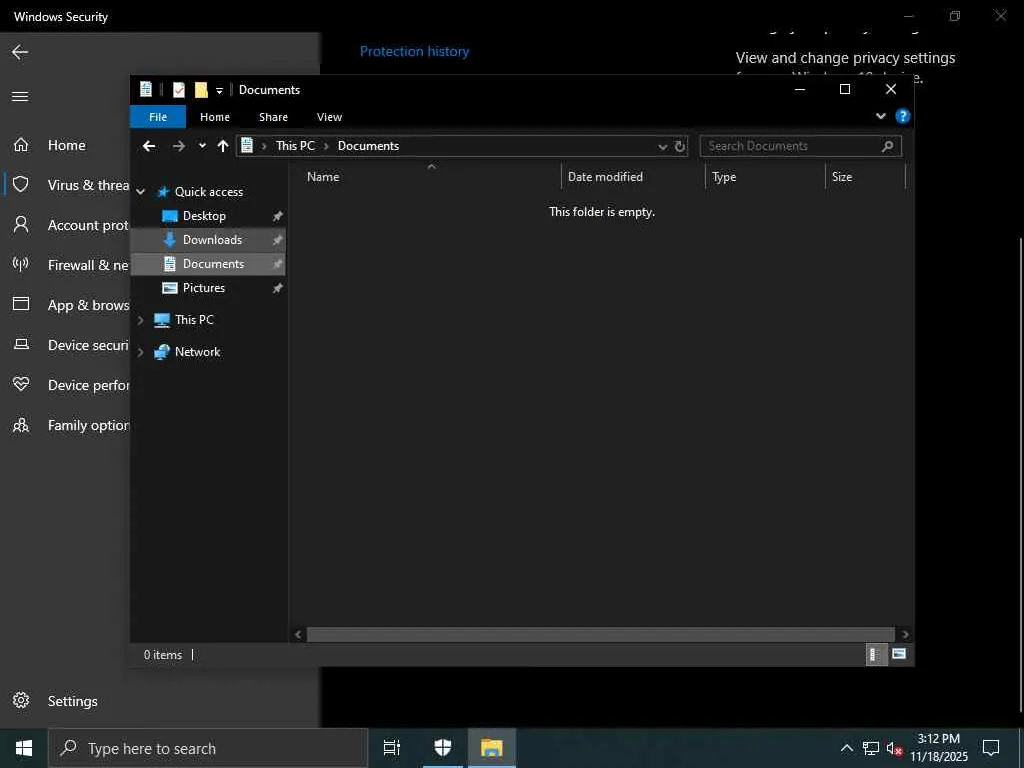The width and height of the screenshot is (1024, 768).
Task: Refresh the Documents folder
Action: coord(680,146)
